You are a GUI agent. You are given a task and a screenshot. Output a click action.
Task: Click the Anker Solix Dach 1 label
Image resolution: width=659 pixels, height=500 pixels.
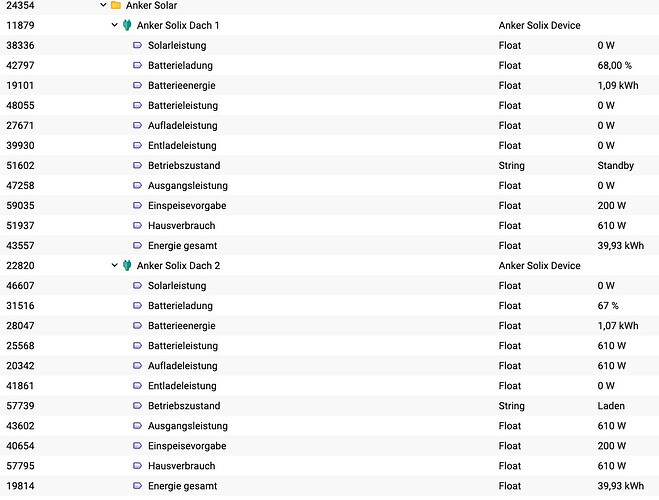click(178, 25)
